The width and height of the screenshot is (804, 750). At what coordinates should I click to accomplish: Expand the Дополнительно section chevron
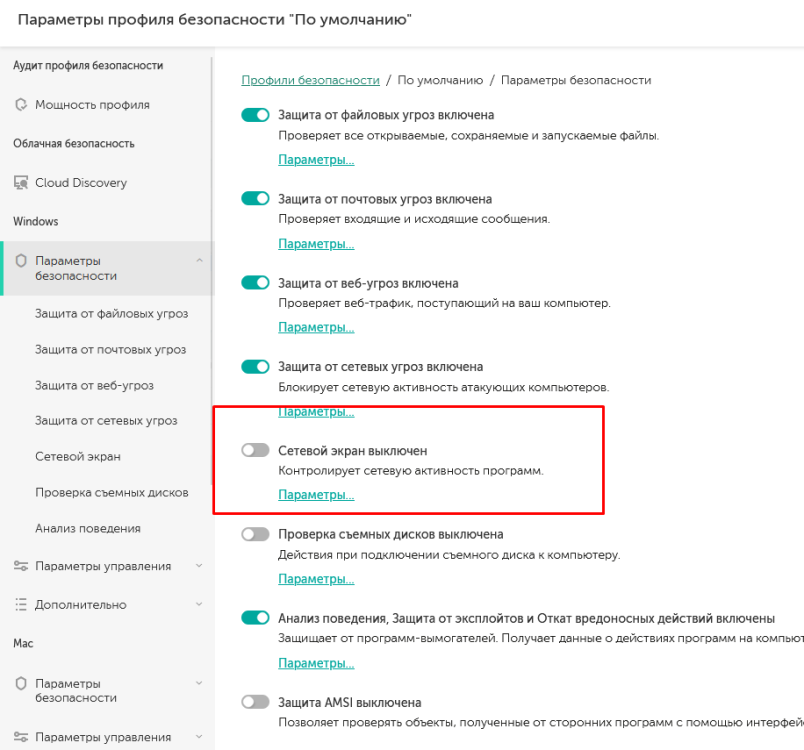coord(199,604)
